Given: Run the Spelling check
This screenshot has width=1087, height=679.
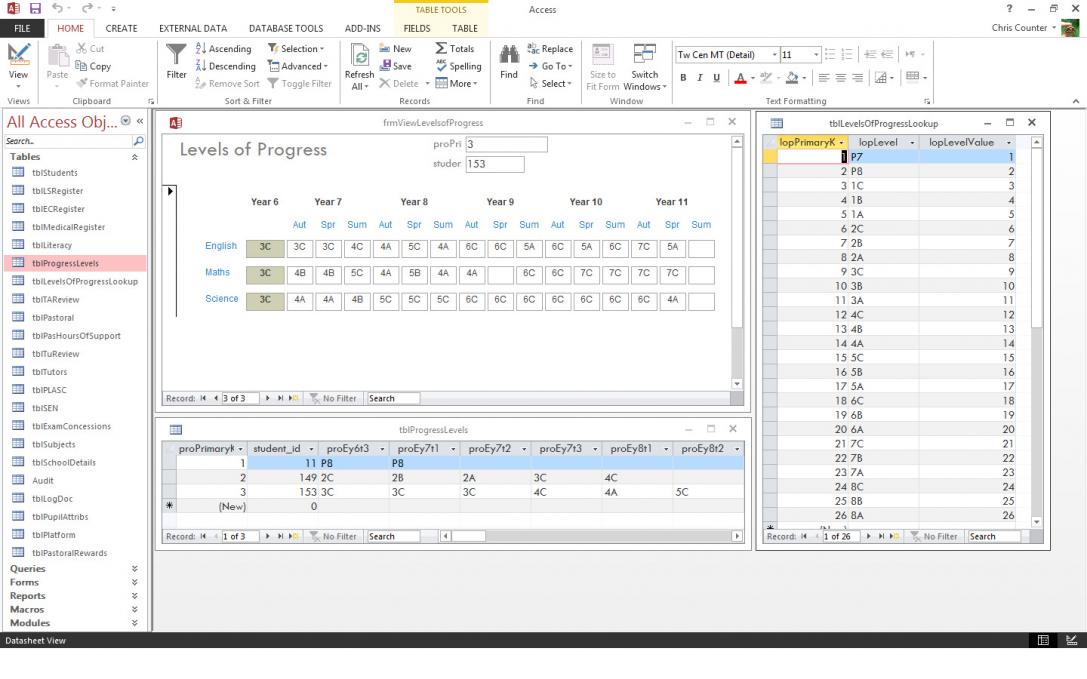Looking at the screenshot, I should tap(458, 67).
